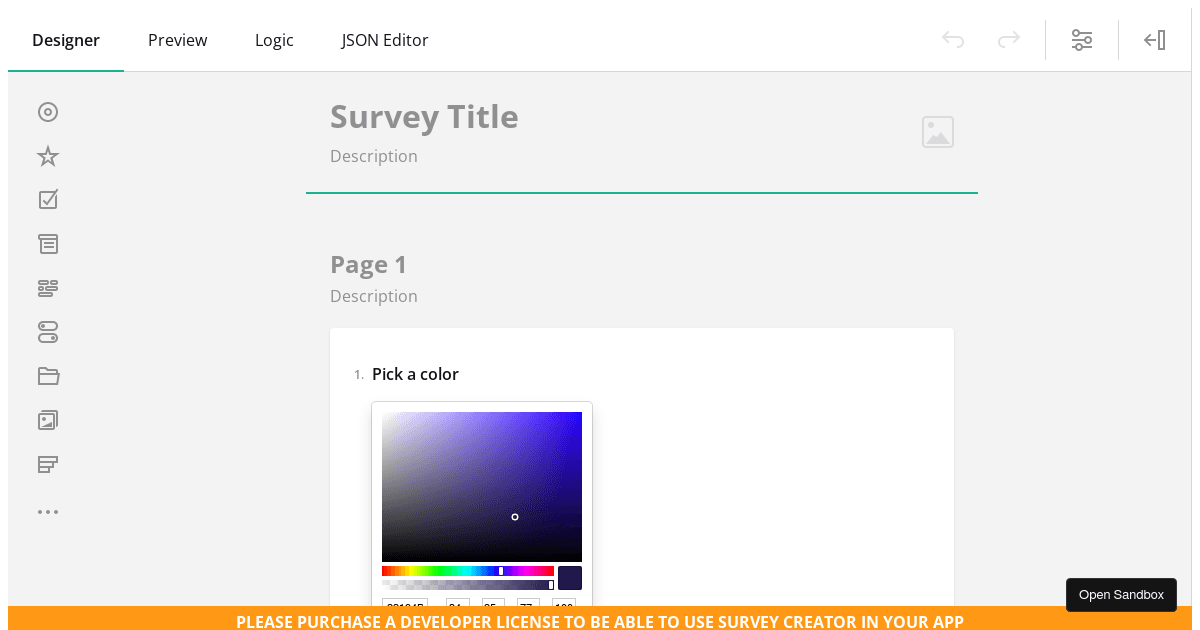Select the Multi-Select Dropdown tool
This screenshot has height=630, width=1200.
48,287
